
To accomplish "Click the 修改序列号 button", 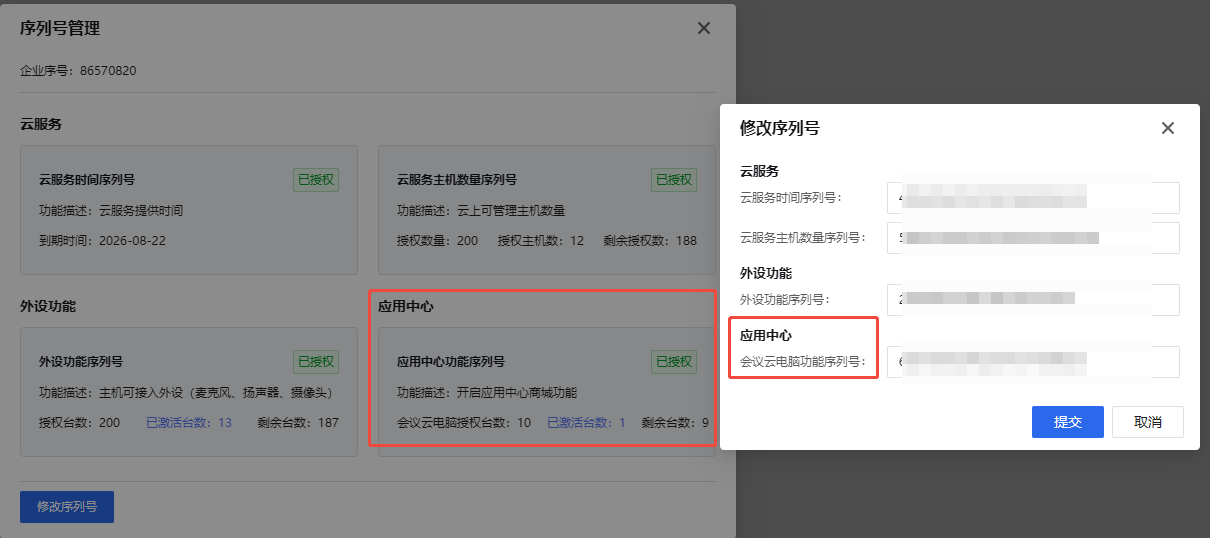I will coord(67,507).
